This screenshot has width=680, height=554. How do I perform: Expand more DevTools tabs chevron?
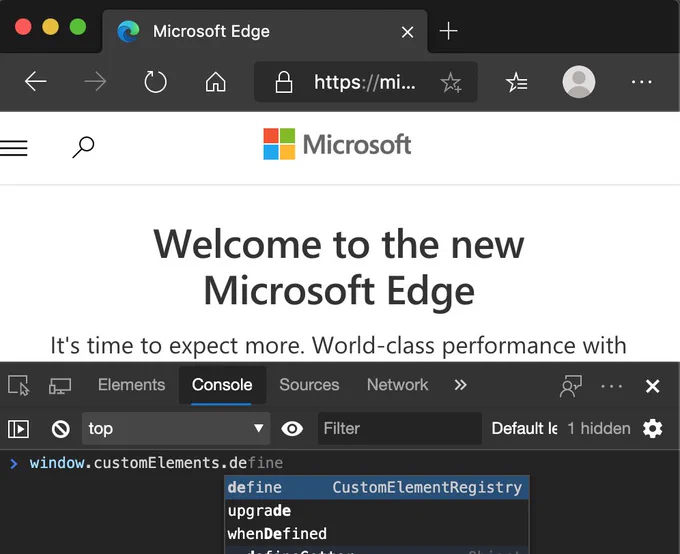click(461, 385)
